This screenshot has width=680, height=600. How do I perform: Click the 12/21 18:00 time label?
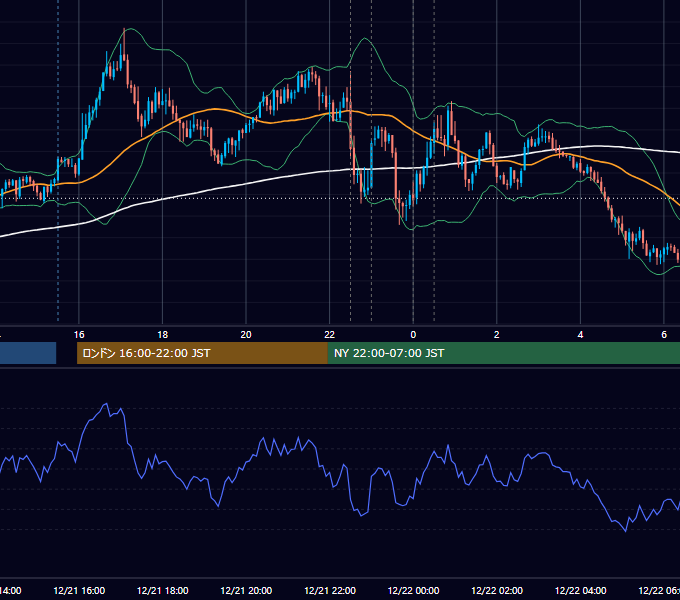[163, 590]
